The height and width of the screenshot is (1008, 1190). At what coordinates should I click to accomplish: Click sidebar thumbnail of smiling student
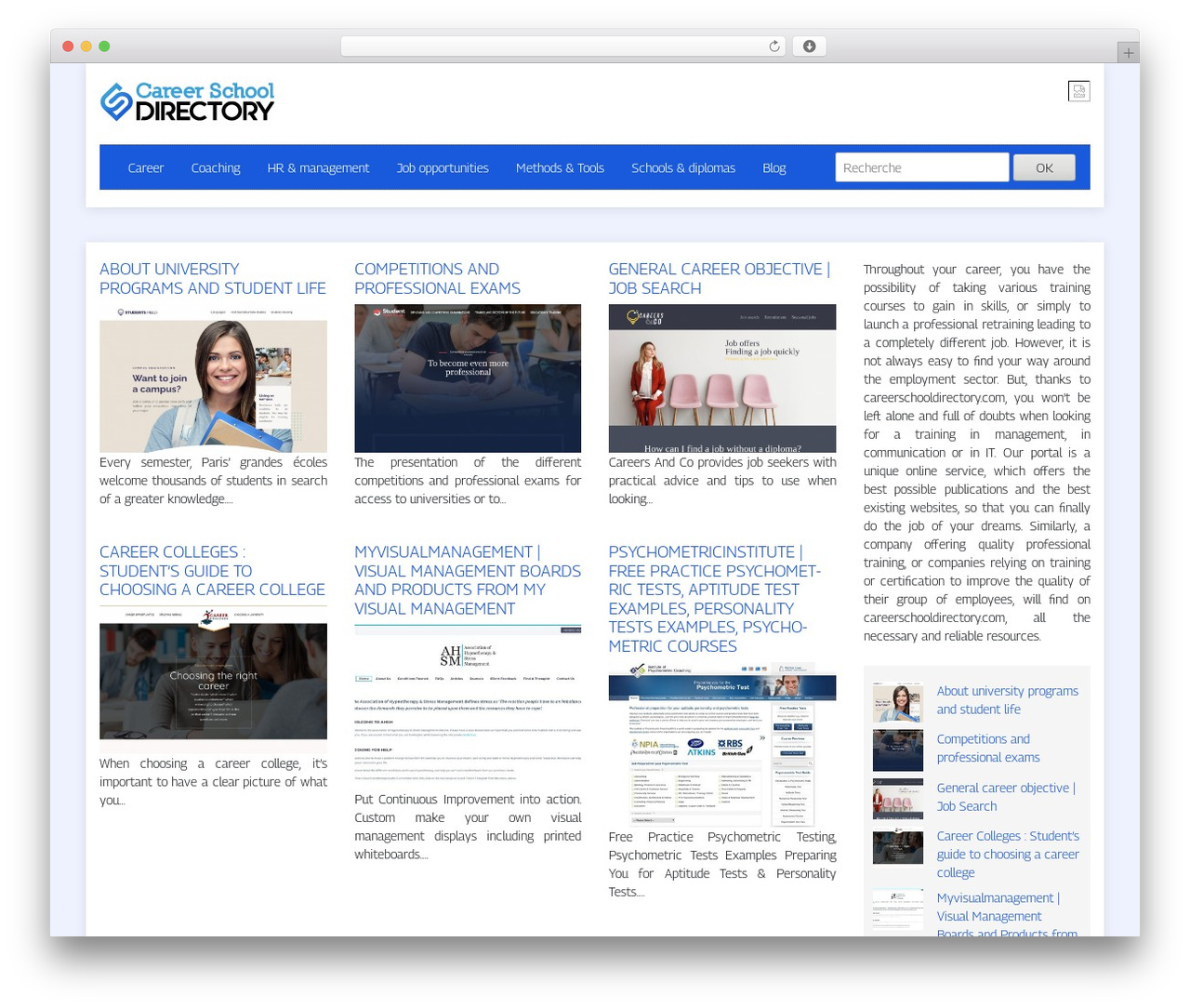[x=898, y=702]
